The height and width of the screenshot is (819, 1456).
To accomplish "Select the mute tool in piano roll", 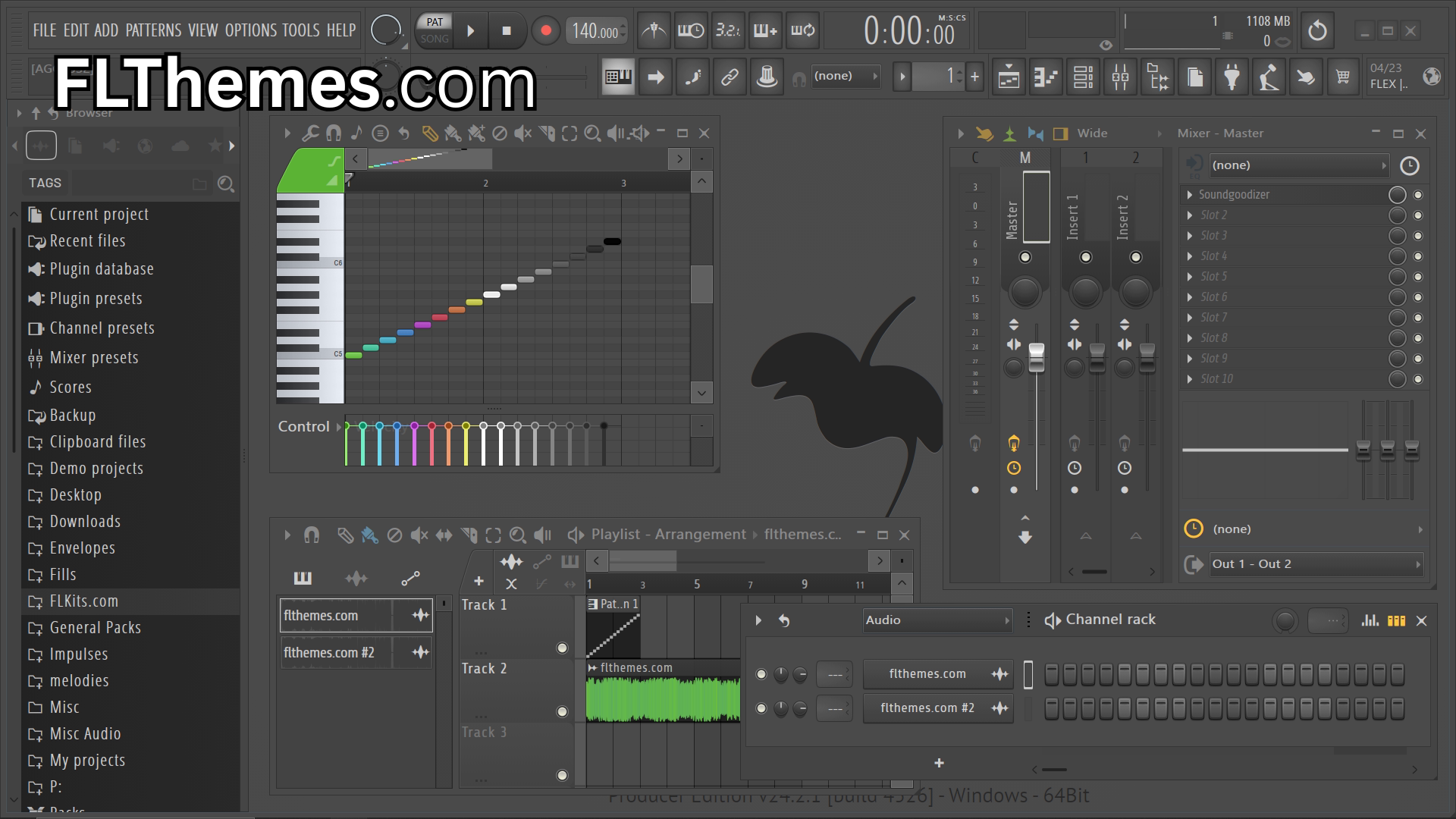I will point(522,133).
